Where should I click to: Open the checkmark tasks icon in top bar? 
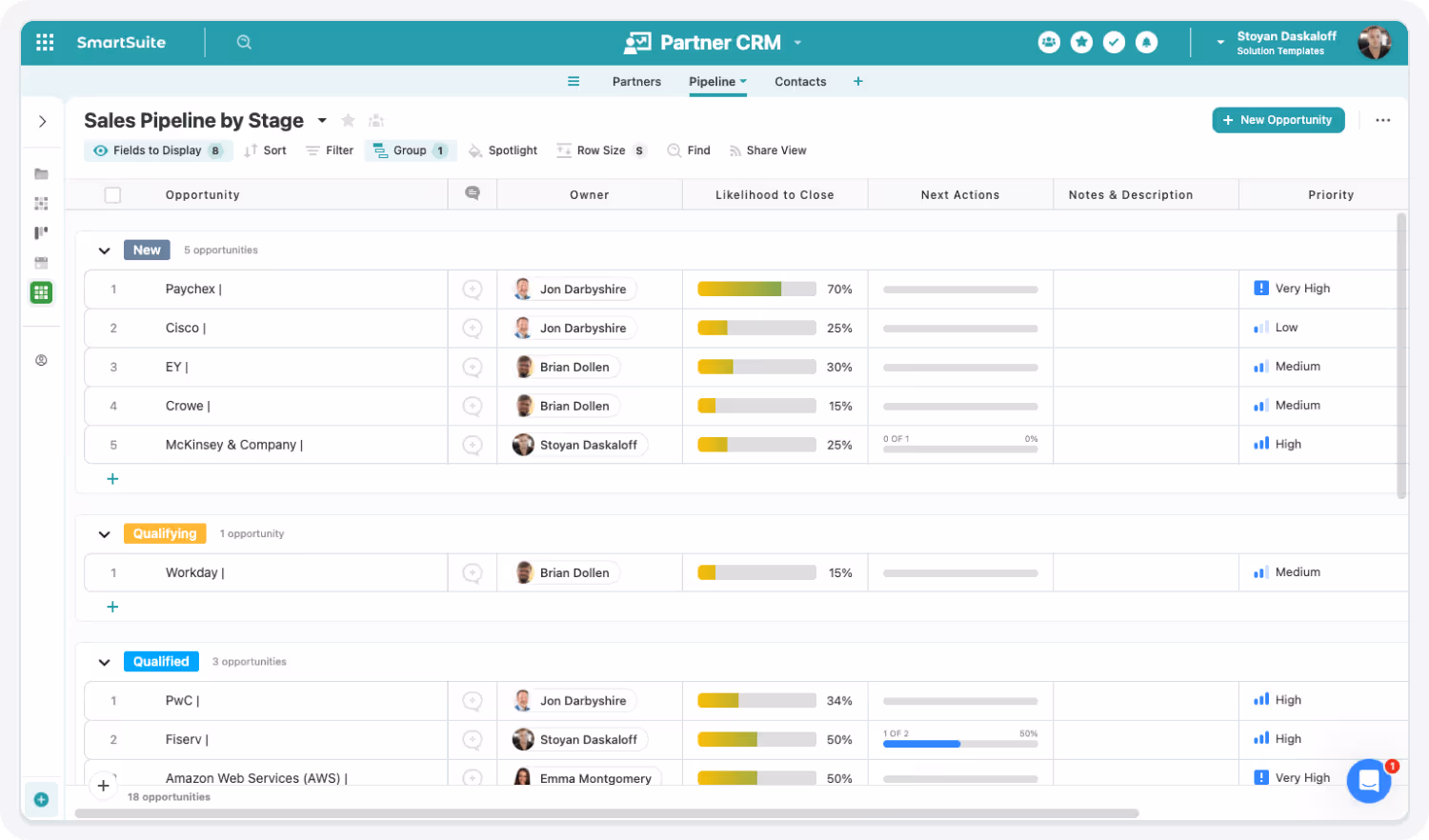(x=1114, y=42)
